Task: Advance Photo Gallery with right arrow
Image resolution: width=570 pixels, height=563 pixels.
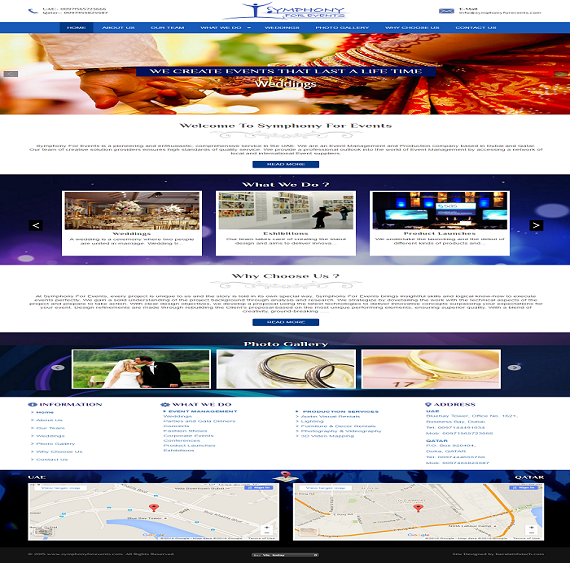Action: pos(514,367)
